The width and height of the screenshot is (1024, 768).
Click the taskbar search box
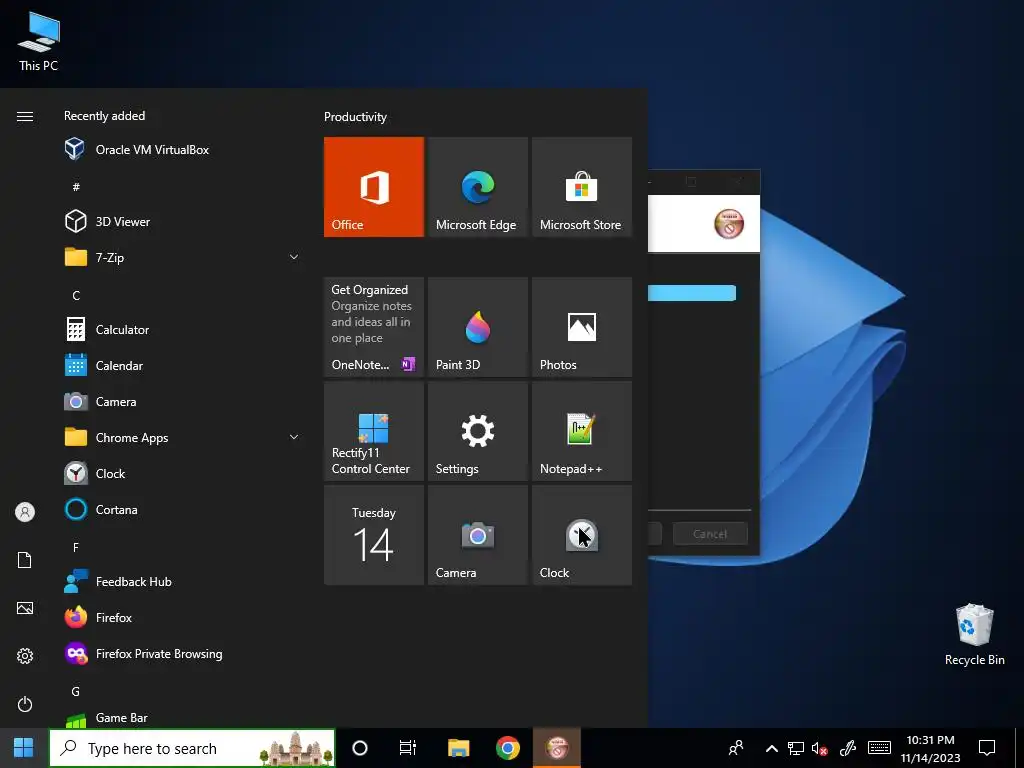click(193, 748)
